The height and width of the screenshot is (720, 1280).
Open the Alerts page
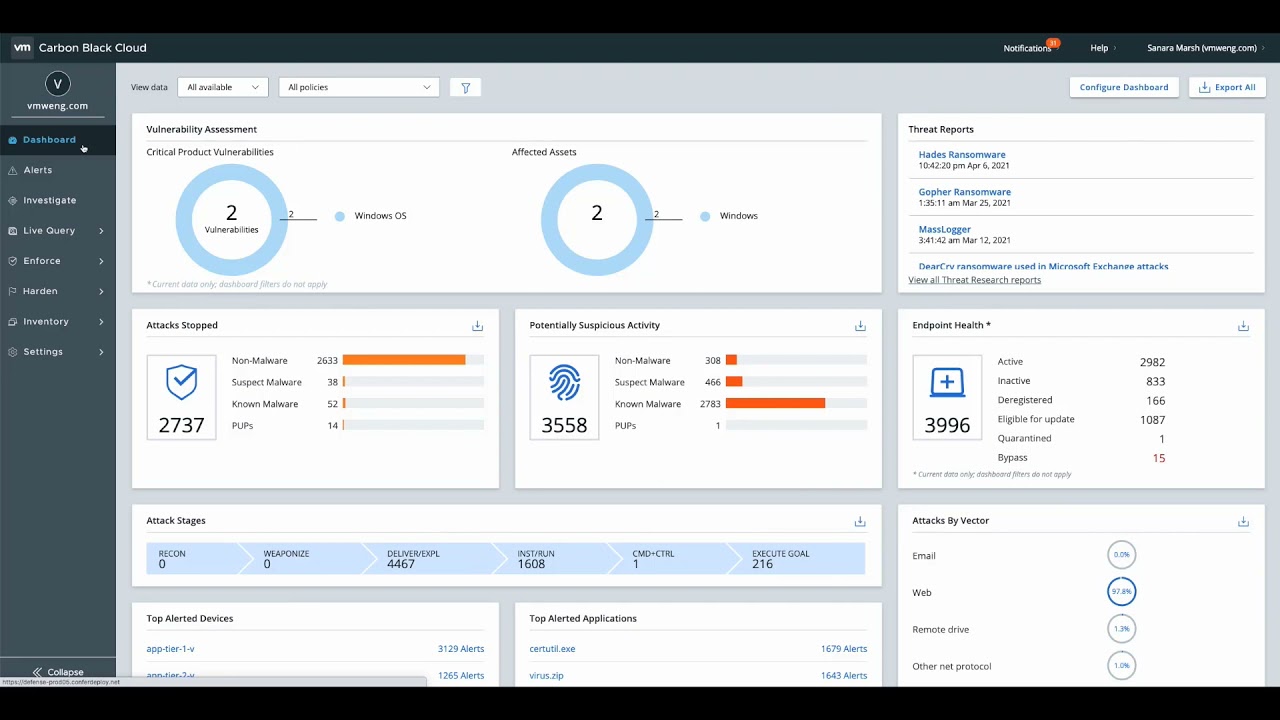pos(58,170)
